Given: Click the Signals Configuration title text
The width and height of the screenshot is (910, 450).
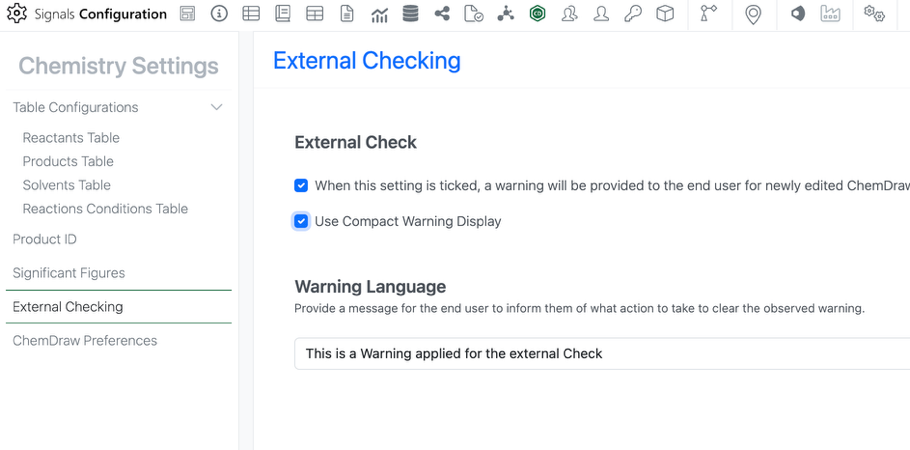Looking at the screenshot, I should [100, 14].
